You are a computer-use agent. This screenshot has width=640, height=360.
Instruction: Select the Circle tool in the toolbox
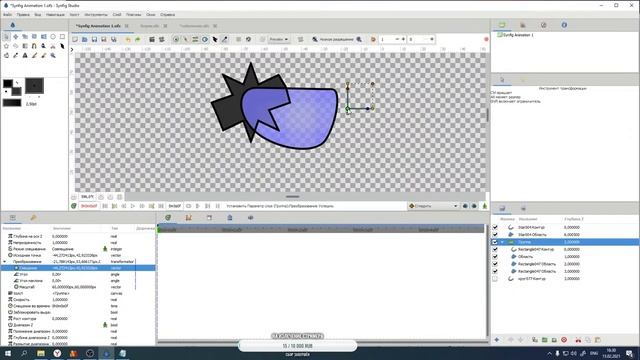[x=53, y=37]
